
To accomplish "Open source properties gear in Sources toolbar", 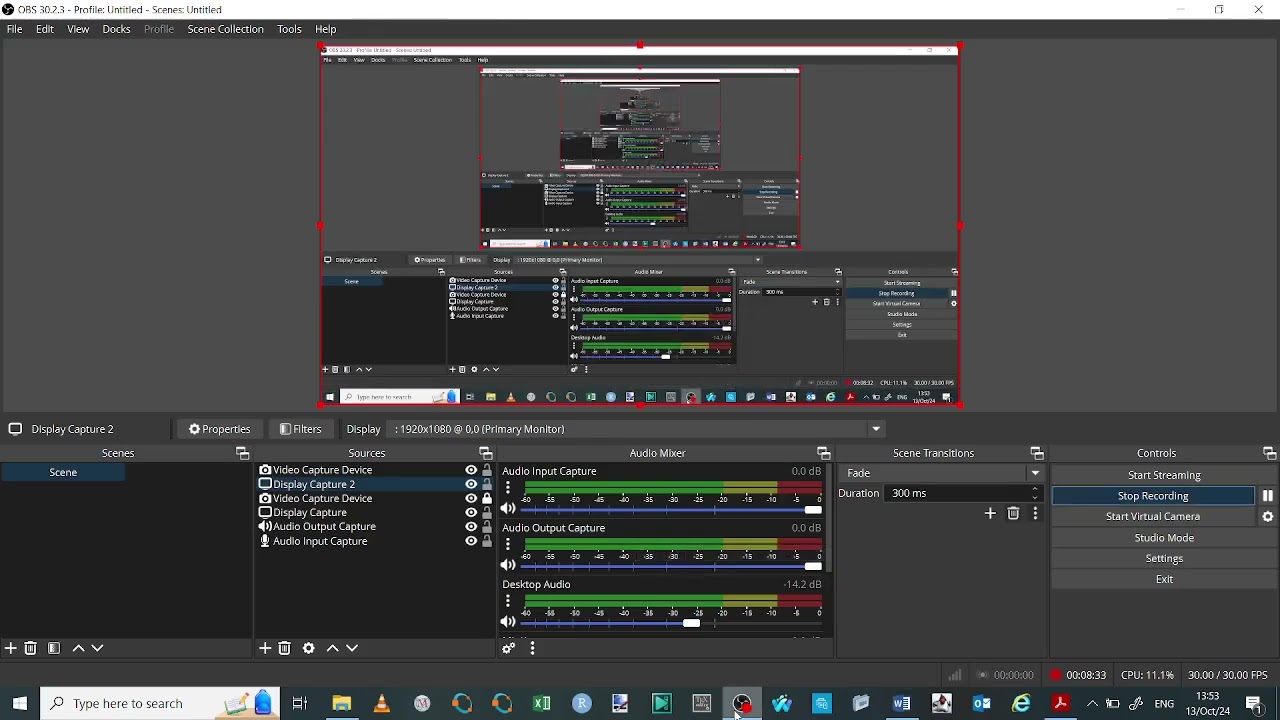I will 309,649.
